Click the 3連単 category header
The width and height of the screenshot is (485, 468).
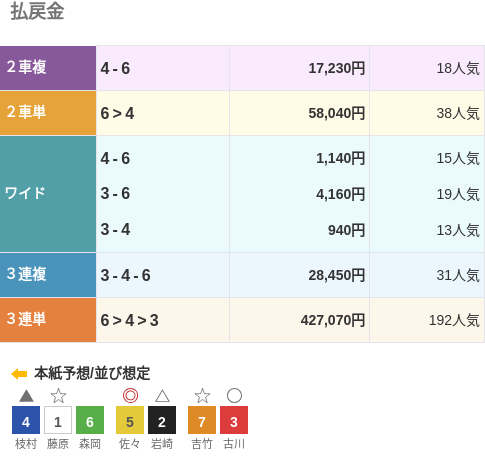coord(48,320)
